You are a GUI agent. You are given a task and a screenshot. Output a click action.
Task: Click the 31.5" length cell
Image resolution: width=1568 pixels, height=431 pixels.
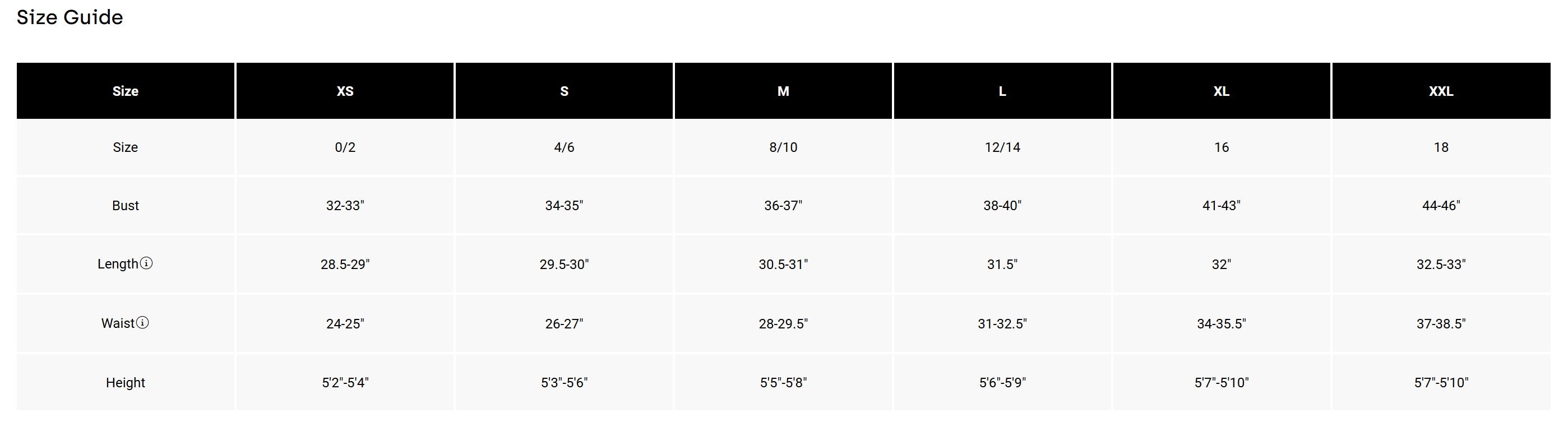click(1002, 264)
